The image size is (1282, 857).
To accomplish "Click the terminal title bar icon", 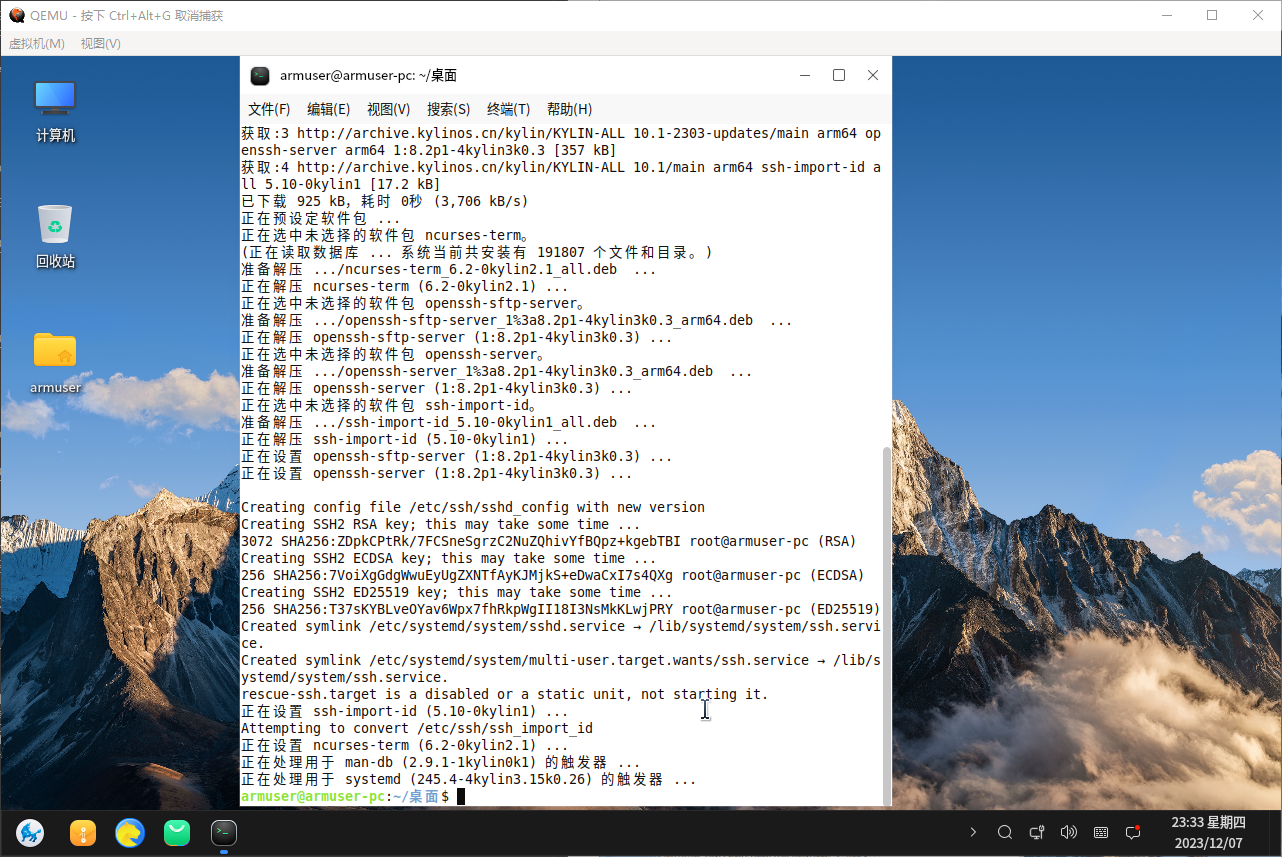I will 260,75.
